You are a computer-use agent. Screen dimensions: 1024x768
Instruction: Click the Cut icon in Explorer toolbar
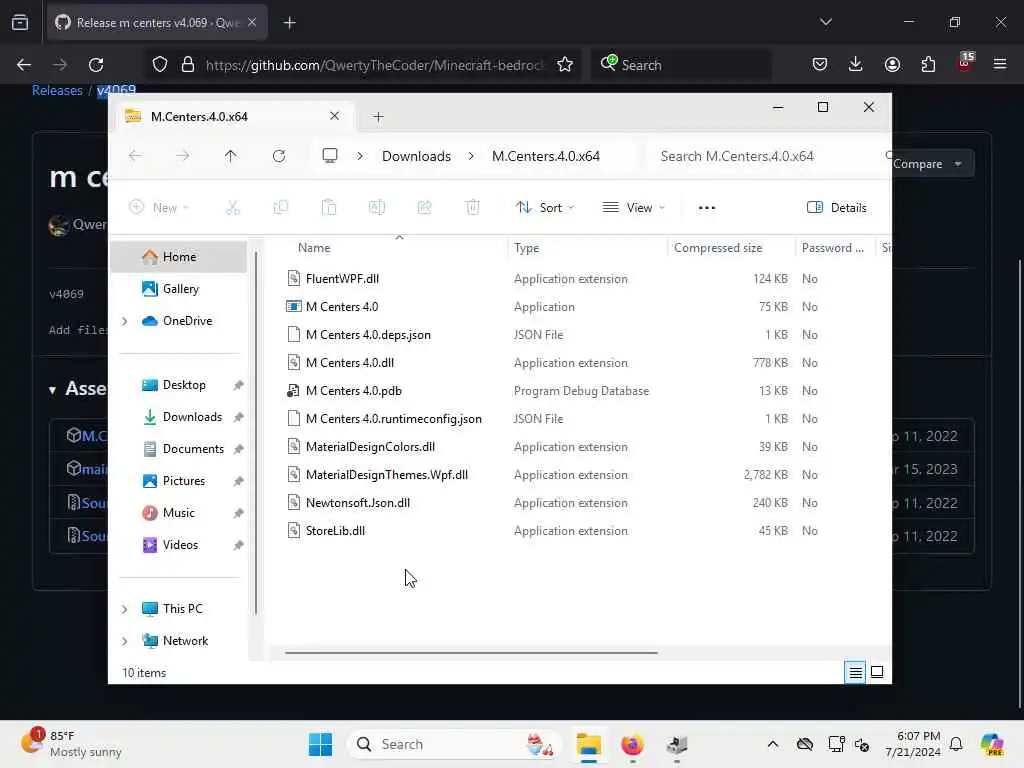coord(232,208)
